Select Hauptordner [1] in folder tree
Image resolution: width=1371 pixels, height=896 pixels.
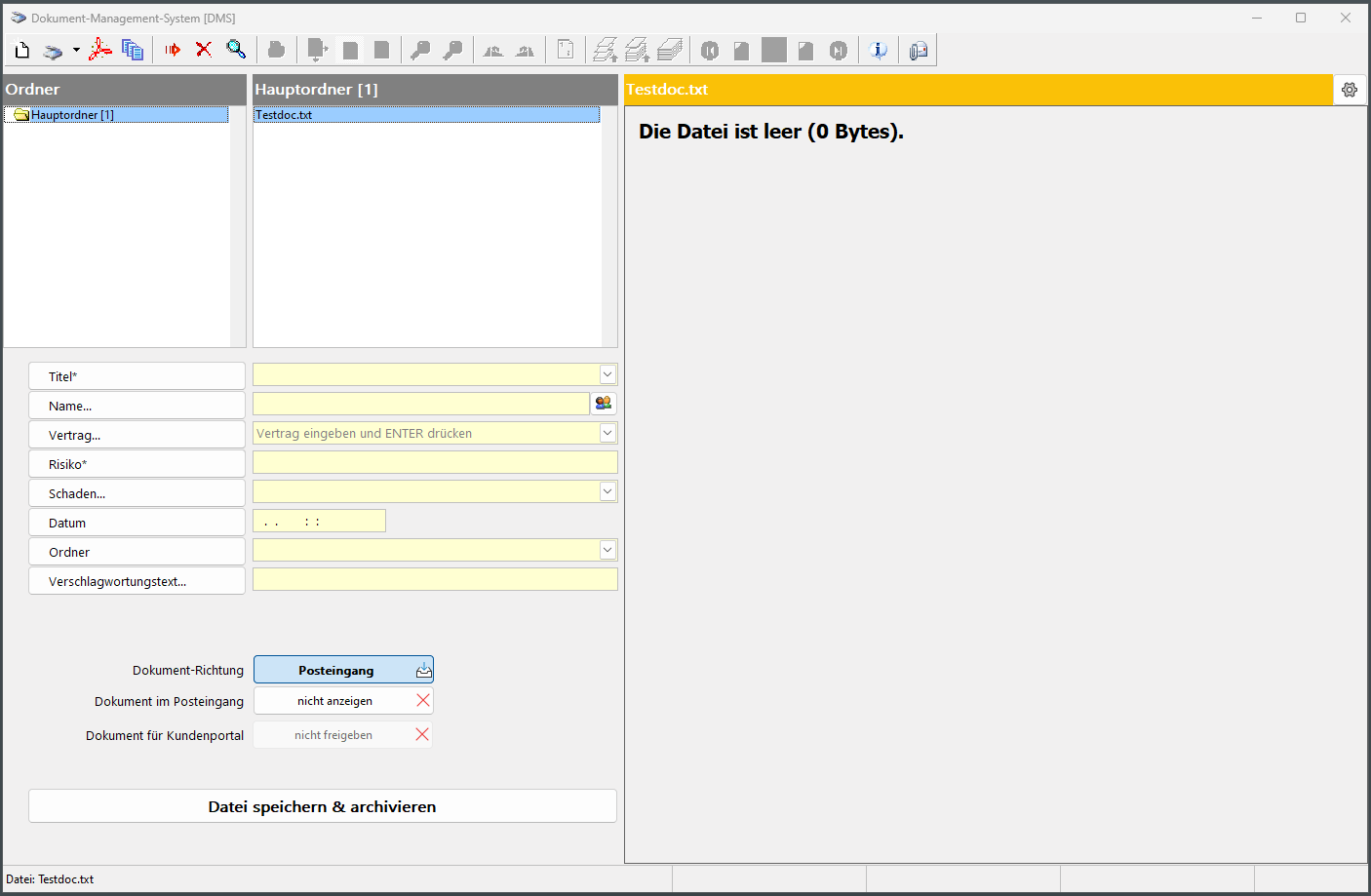72,115
